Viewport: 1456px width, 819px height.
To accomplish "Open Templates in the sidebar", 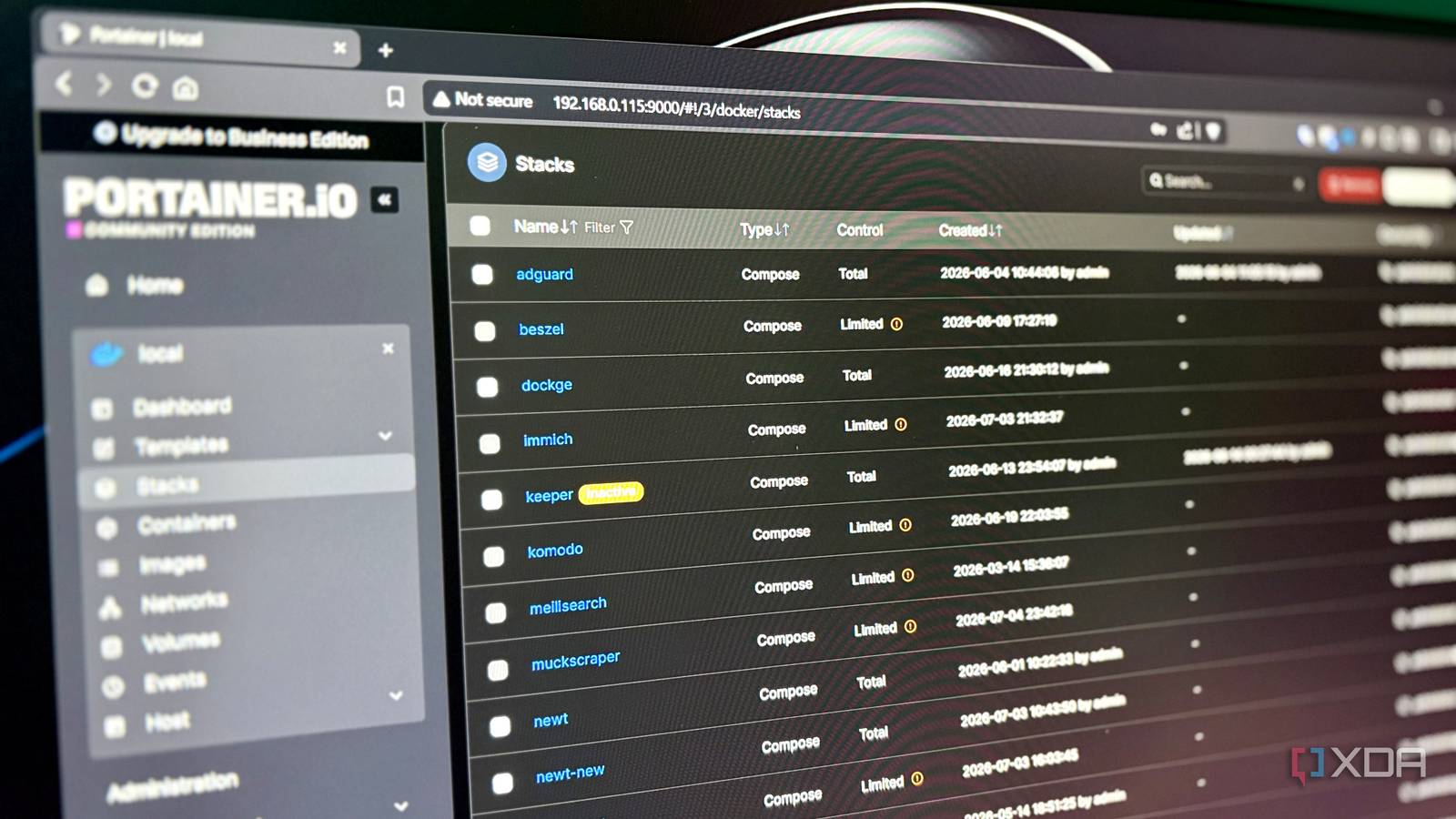I will coord(182,446).
